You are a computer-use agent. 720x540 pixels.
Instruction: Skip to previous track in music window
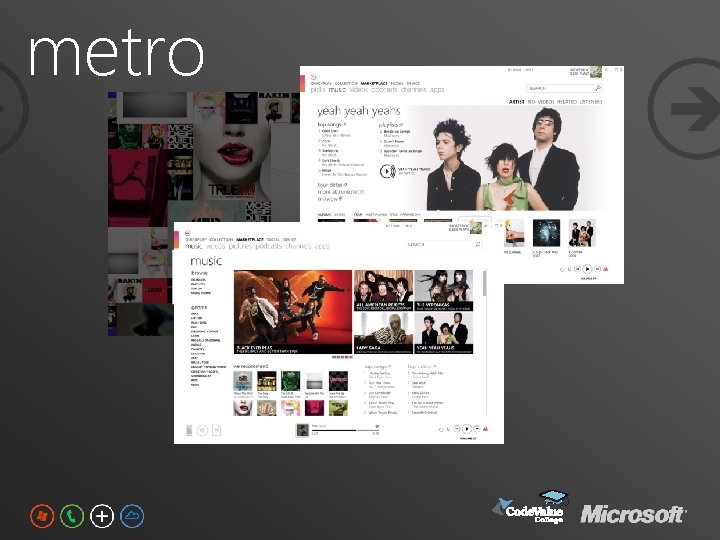tap(457, 429)
